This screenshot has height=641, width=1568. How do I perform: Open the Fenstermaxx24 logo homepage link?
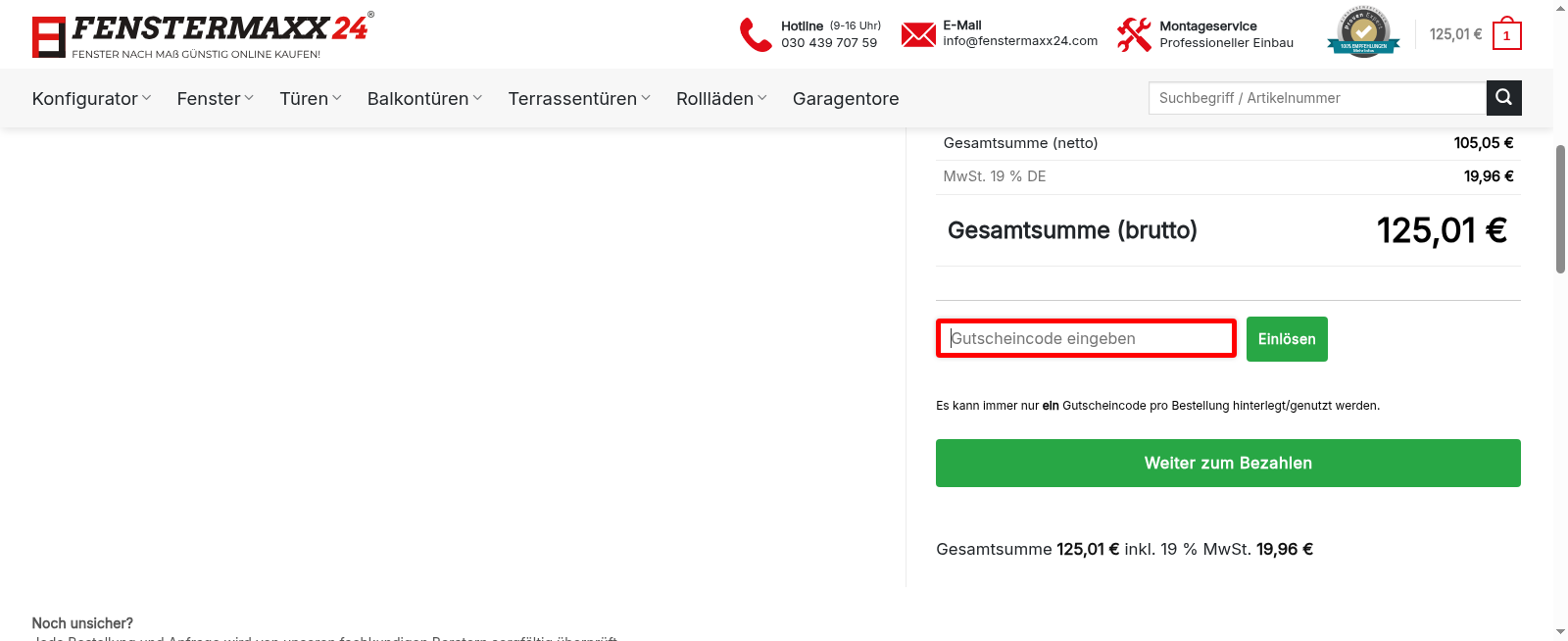click(203, 36)
